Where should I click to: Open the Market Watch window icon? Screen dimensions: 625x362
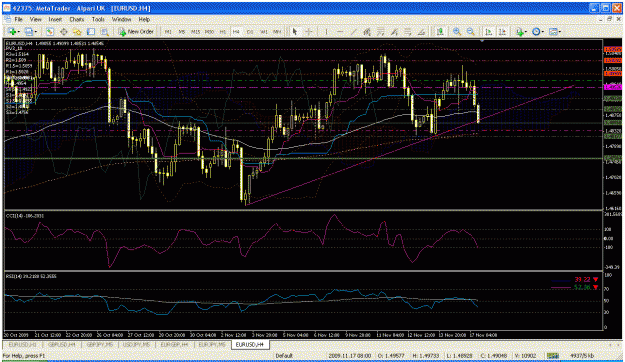coord(50,31)
